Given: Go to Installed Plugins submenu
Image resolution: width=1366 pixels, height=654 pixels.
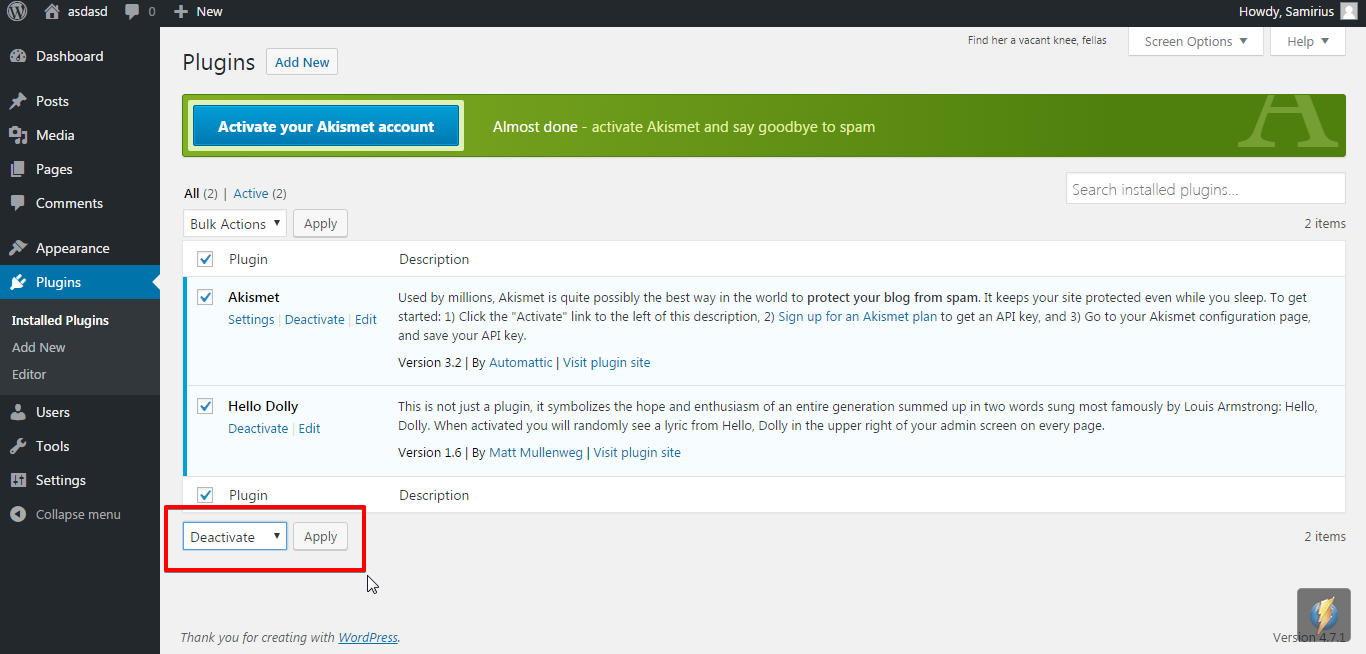Looking at the screenshot, I should point(60,320).
